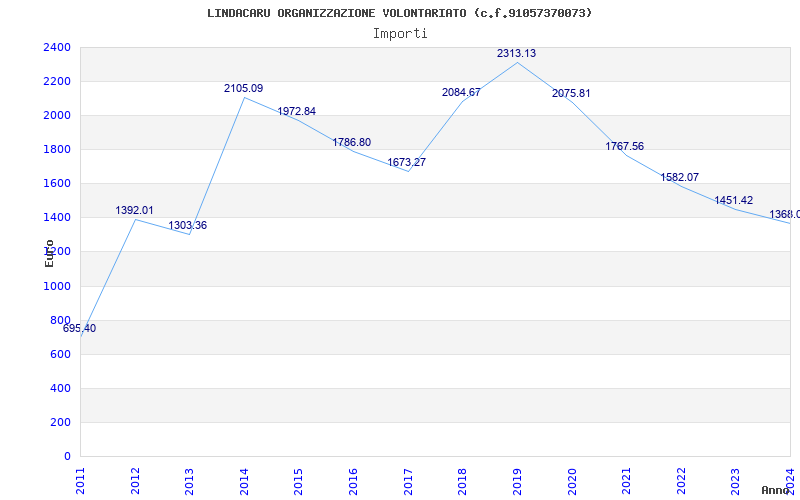The width and height of the screenshot is (800, 500).
Task: Click the 2015 year axis label
Action: pyautogui.click(x=299, y=481)
